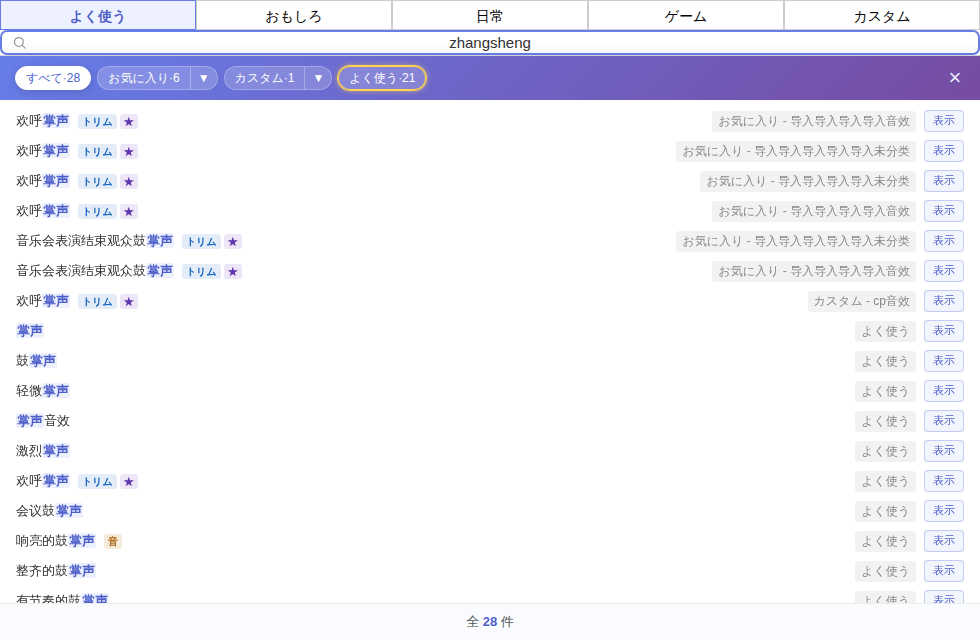Select the よく使う·21 filter chip
This screenshot has width=980, height=640.
coord(382,78)
